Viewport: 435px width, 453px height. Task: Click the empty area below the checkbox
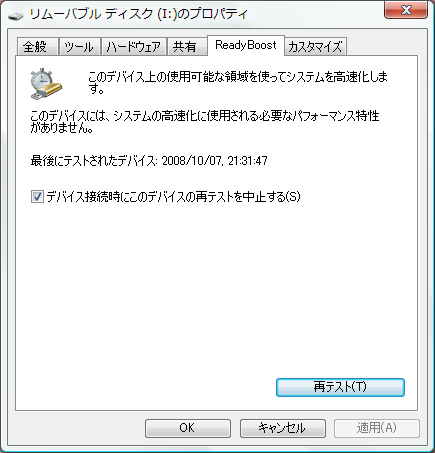[x=216, y=287]
